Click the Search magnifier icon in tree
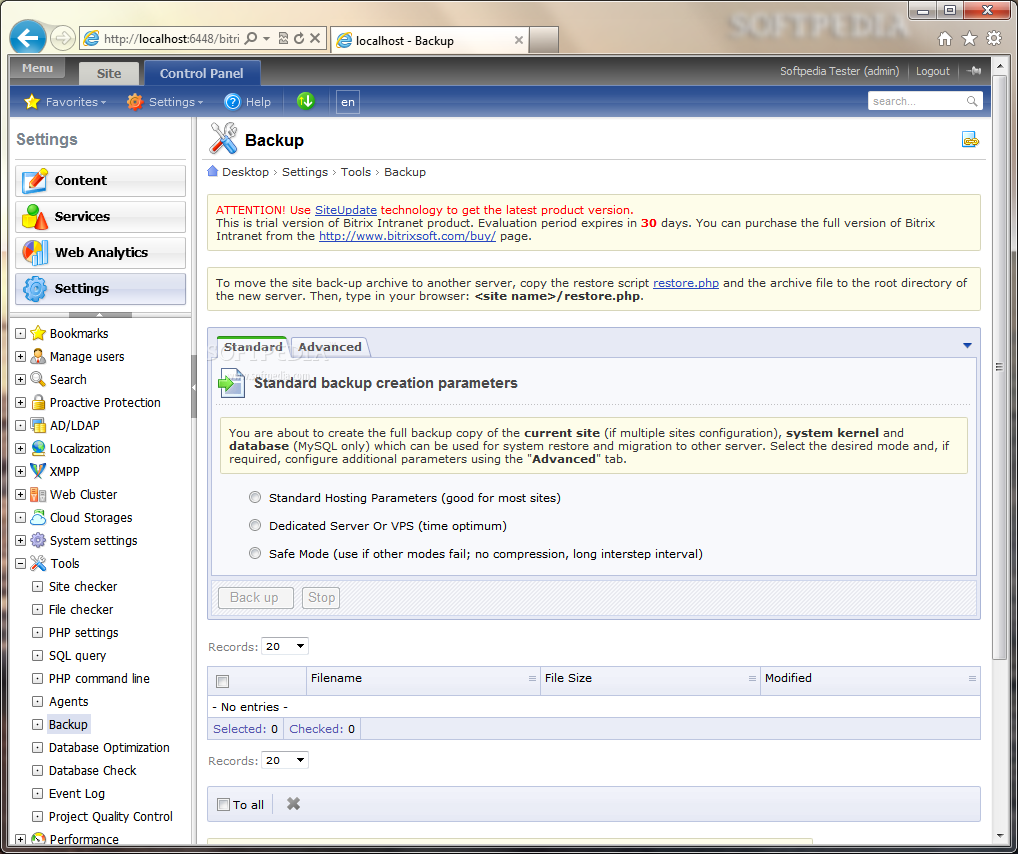Image resolution: width=1018 pixels, height=854 pixels. (x=38, y=379)
